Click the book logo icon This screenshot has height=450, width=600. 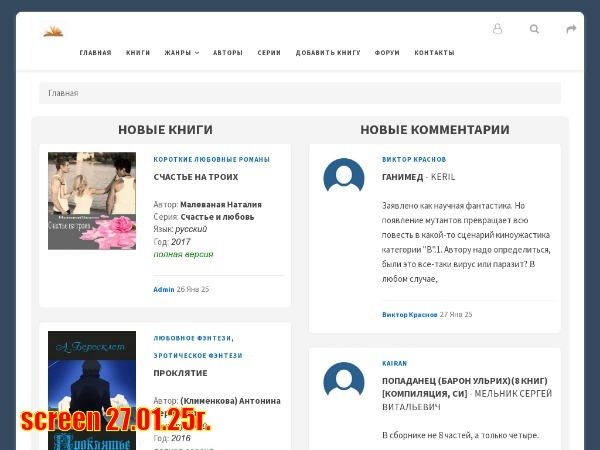(x=53, y=30)
